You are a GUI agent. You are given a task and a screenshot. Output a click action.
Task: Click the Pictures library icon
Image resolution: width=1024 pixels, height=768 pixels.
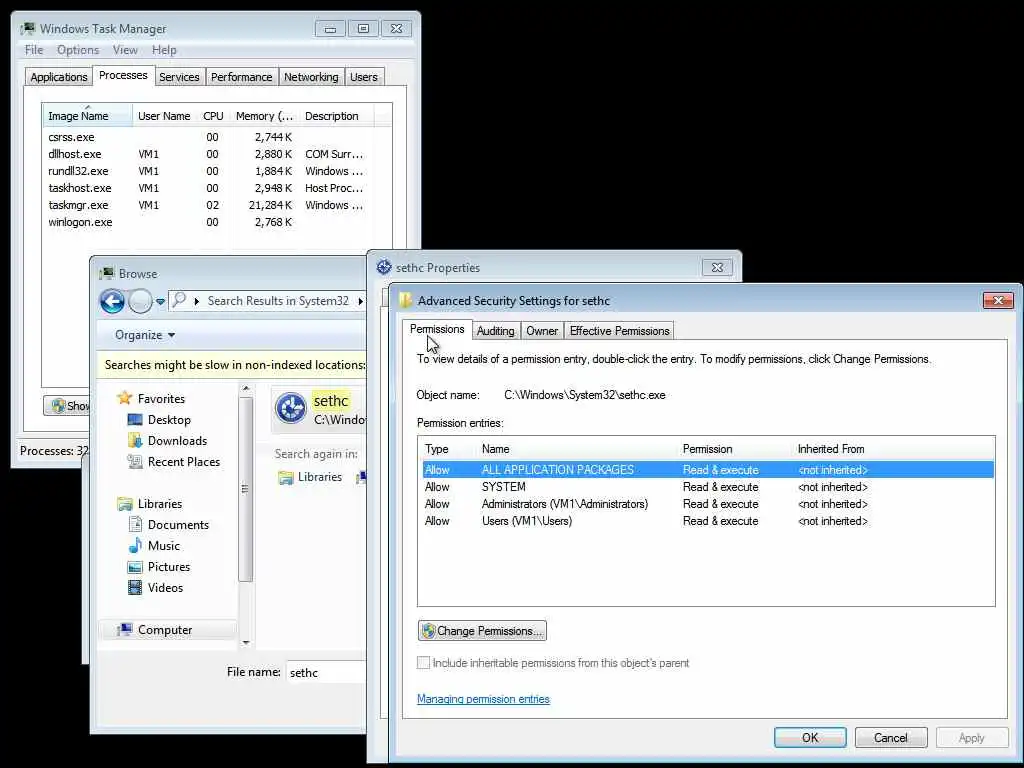pos(135,566)
